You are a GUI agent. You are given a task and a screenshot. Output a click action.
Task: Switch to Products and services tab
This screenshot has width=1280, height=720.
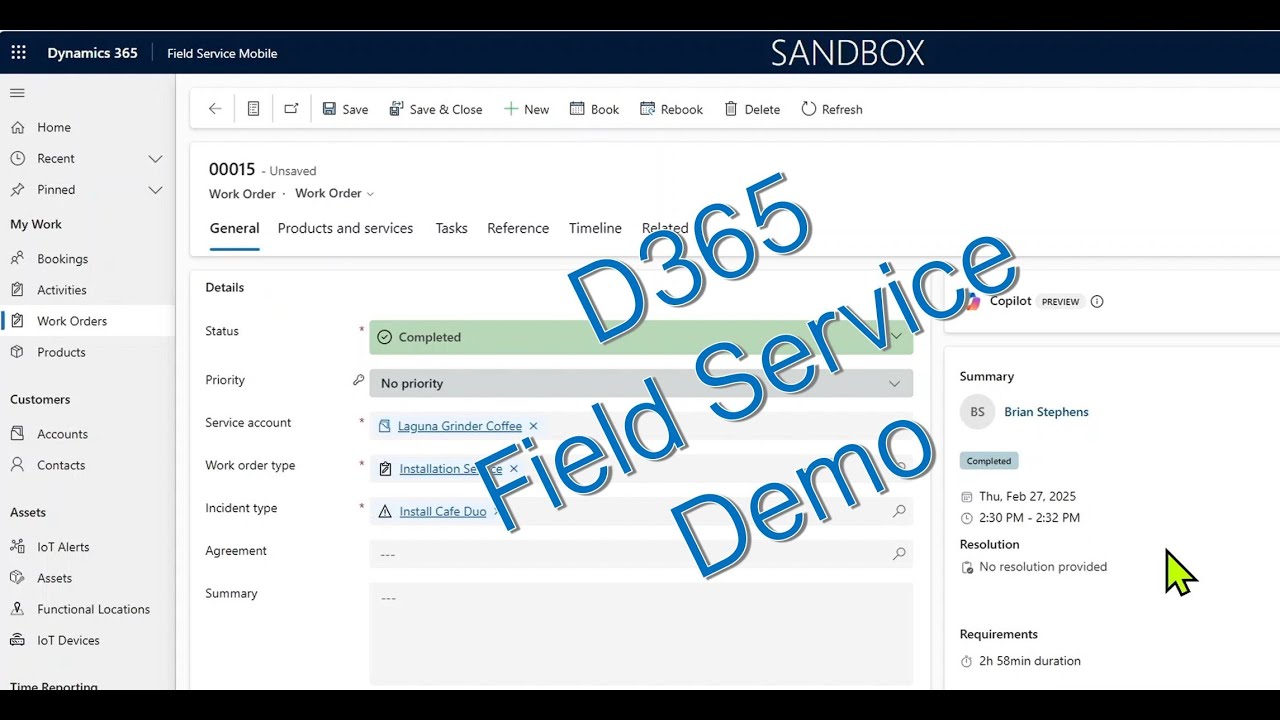tap(345, 229)
